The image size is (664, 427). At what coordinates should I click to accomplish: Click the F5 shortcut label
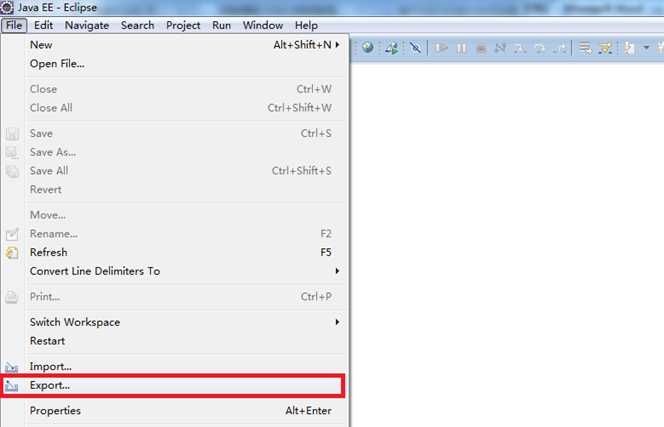(x=326, y=252)
